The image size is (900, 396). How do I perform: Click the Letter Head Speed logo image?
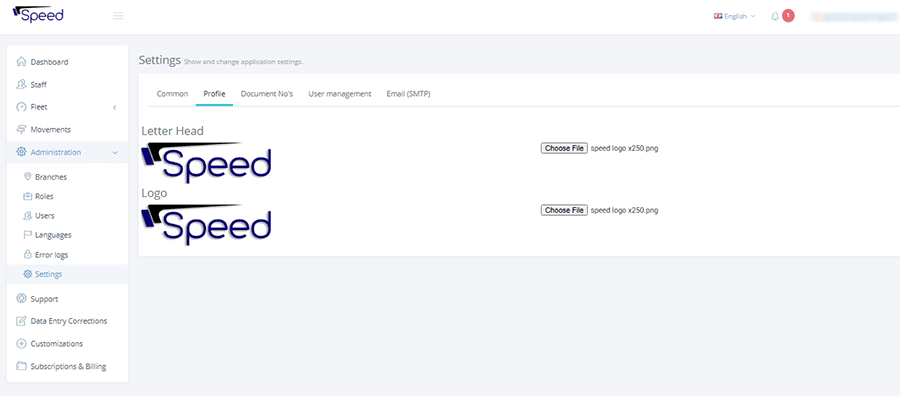[206, 162]
